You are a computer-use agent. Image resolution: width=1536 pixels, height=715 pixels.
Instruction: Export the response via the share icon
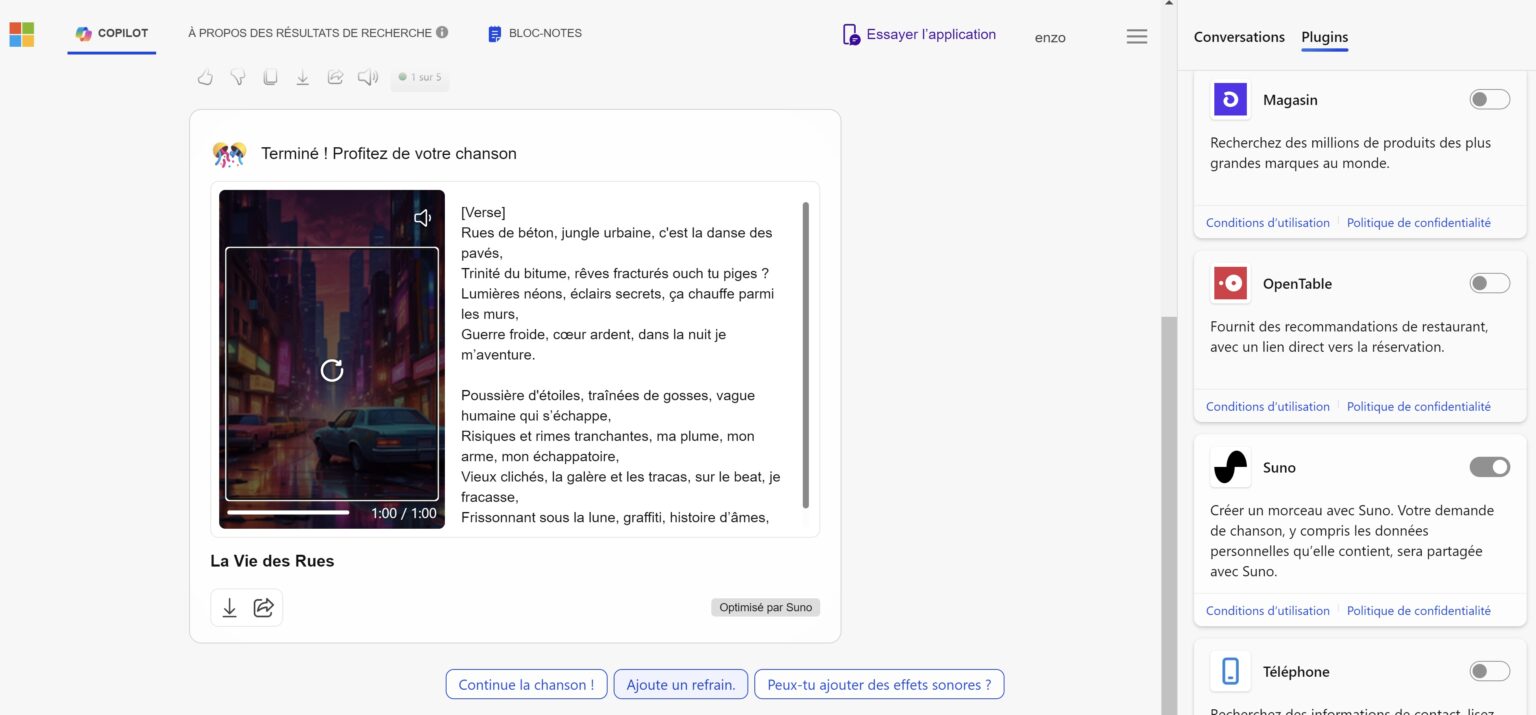click(335, 77)
